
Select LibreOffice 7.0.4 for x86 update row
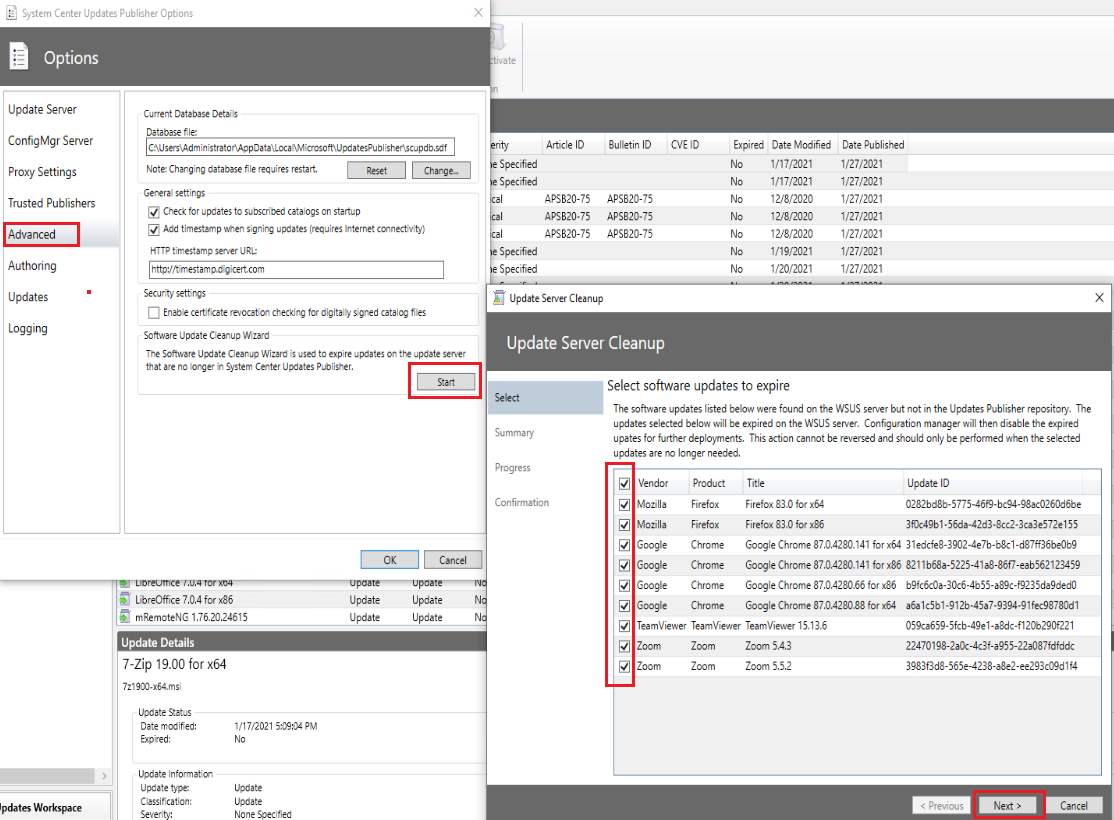(x=302, y=600)
